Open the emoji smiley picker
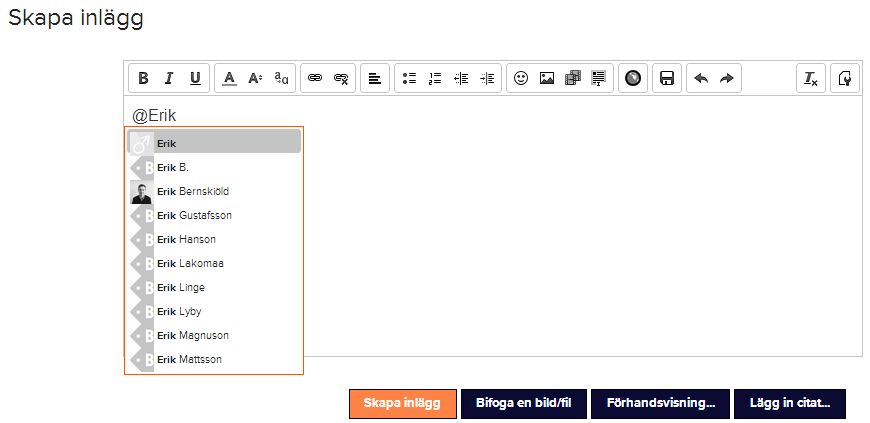Image resolution: width=870 pixels, height=423 pixels. pyautogui.click(x=521, y=78)
